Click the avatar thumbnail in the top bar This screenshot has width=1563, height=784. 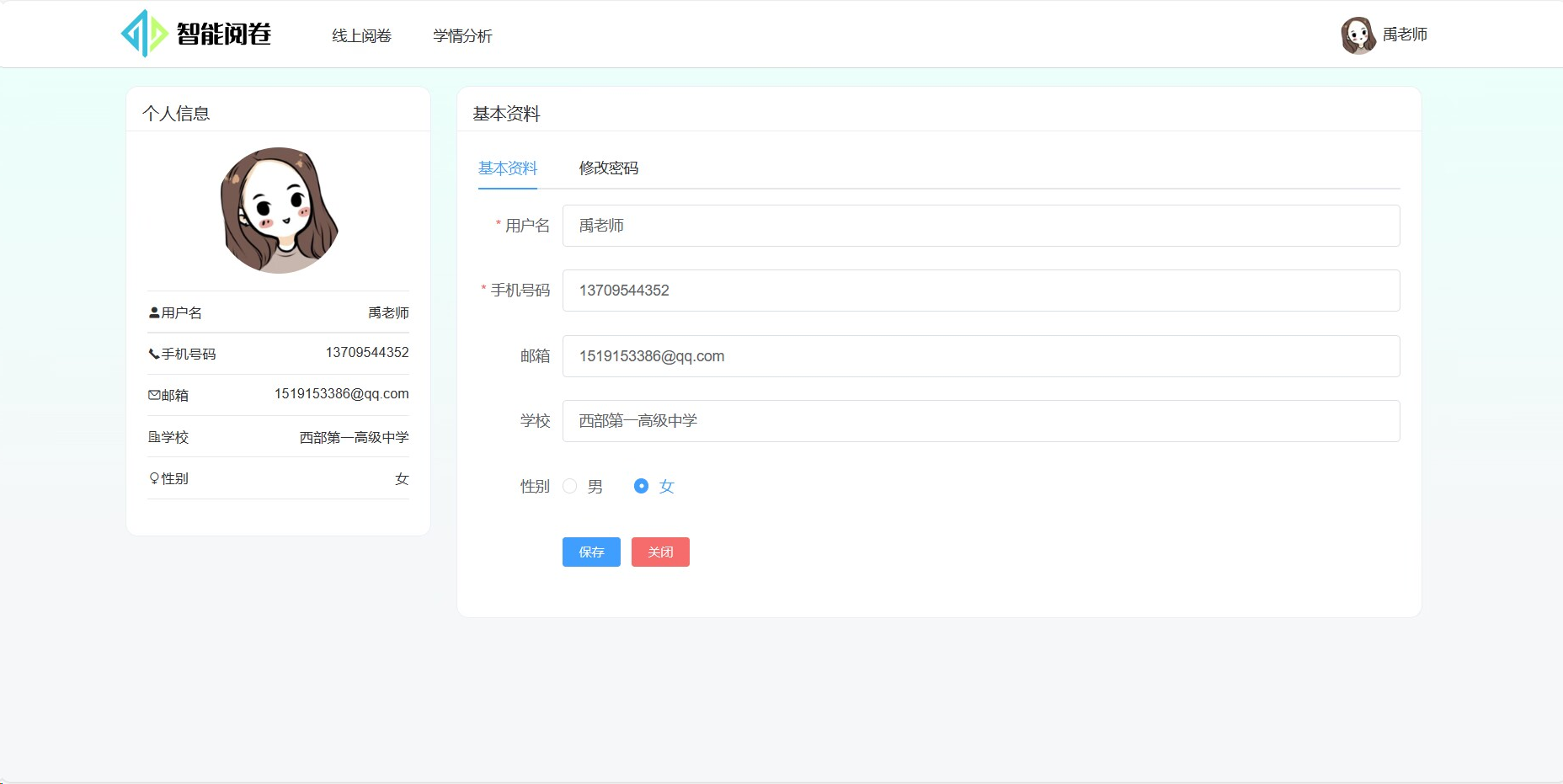pyautogui.click(x=1358, y=35)
